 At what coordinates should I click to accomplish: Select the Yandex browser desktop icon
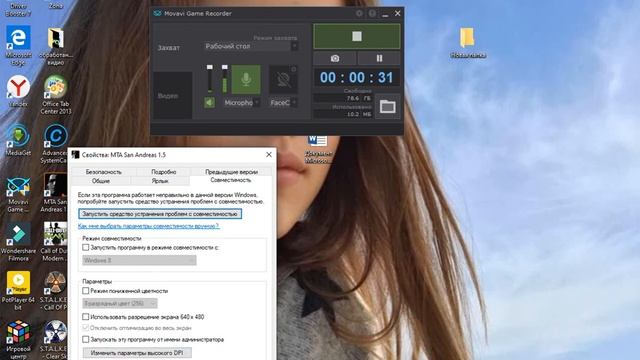point(18,91)
